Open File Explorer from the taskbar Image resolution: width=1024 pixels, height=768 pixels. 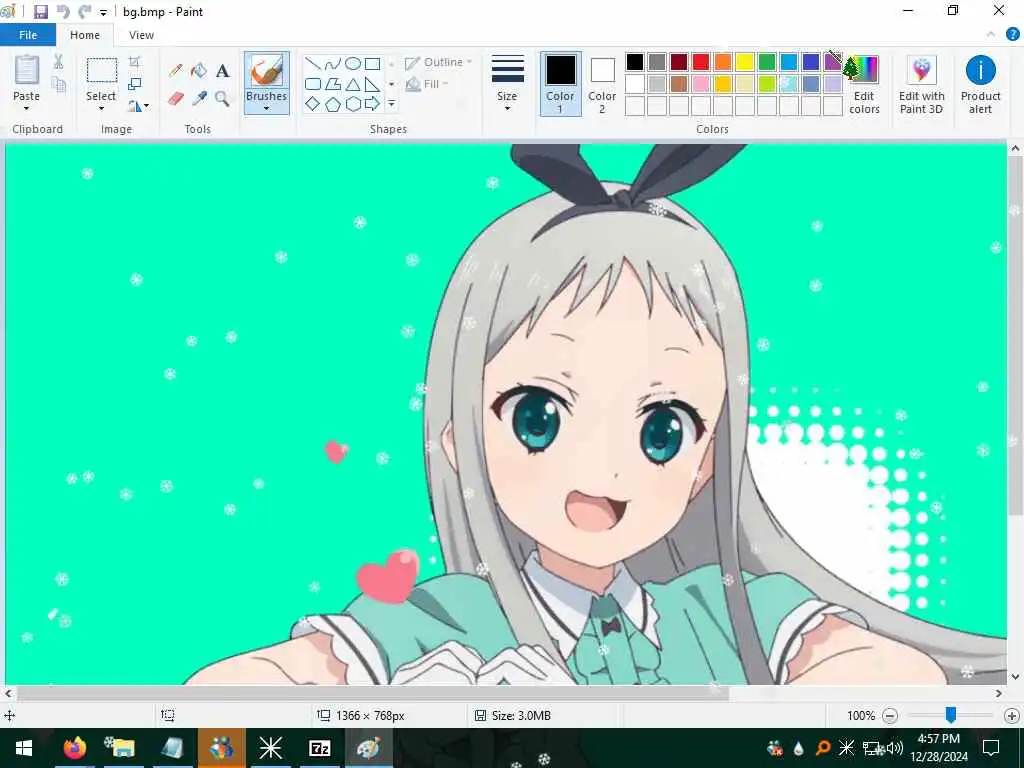[123, 748]
